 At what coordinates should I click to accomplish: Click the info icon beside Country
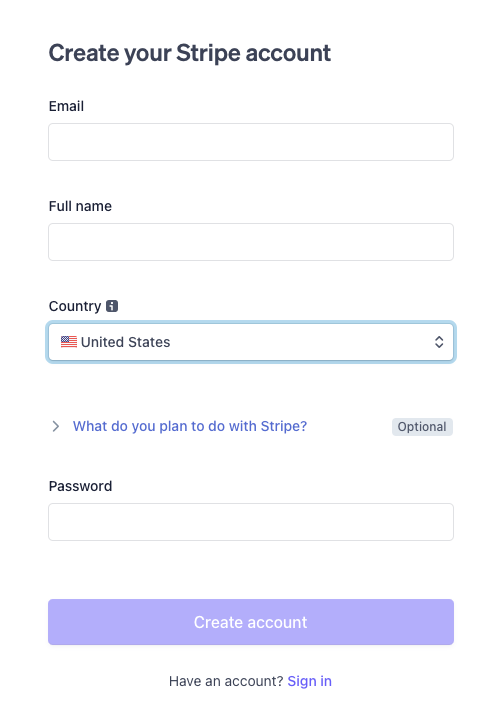point(112,306)
